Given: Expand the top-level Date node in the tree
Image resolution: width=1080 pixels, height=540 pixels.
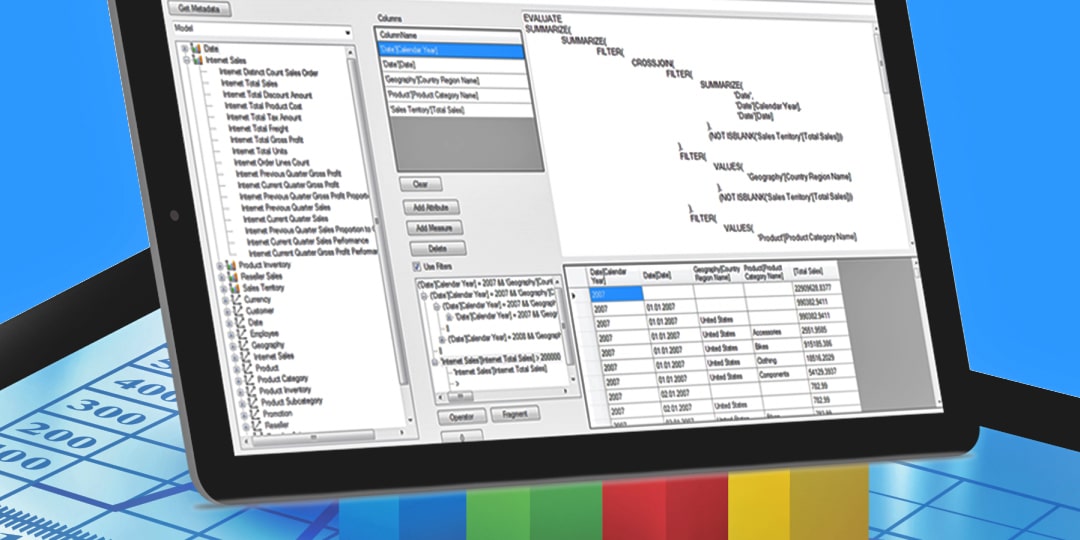Looking at the screenshot, I should point(184,50).
